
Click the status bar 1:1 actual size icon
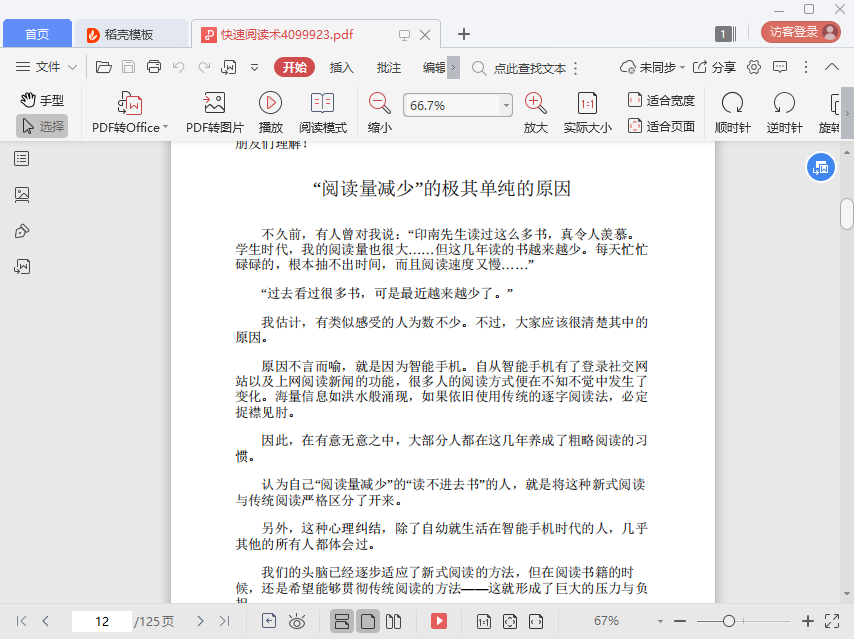pyautogui.click(x=484, y=621)
